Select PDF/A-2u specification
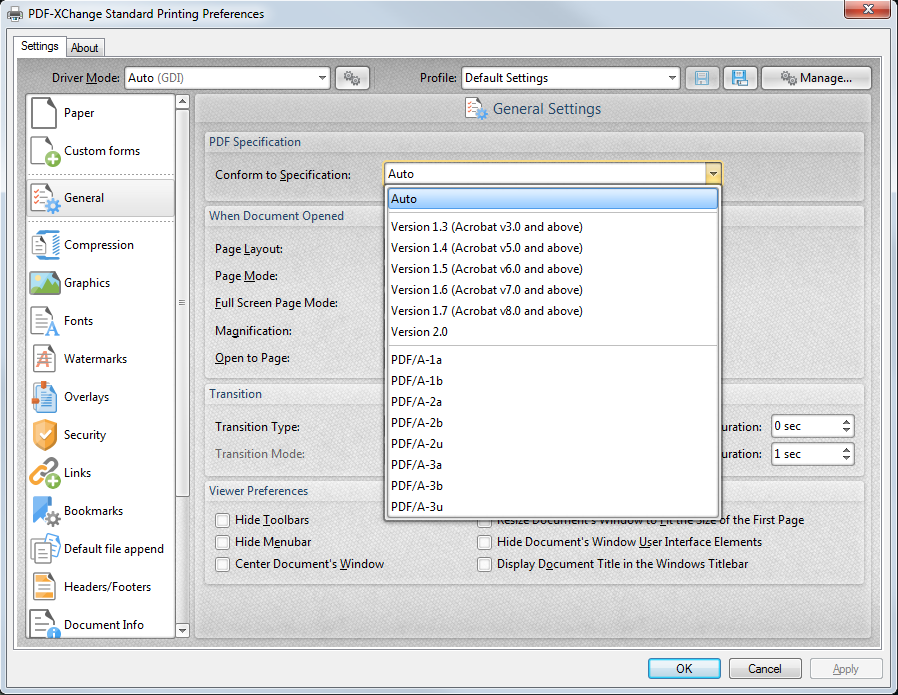Screen dimensions: 898x695 pos(553,444)
